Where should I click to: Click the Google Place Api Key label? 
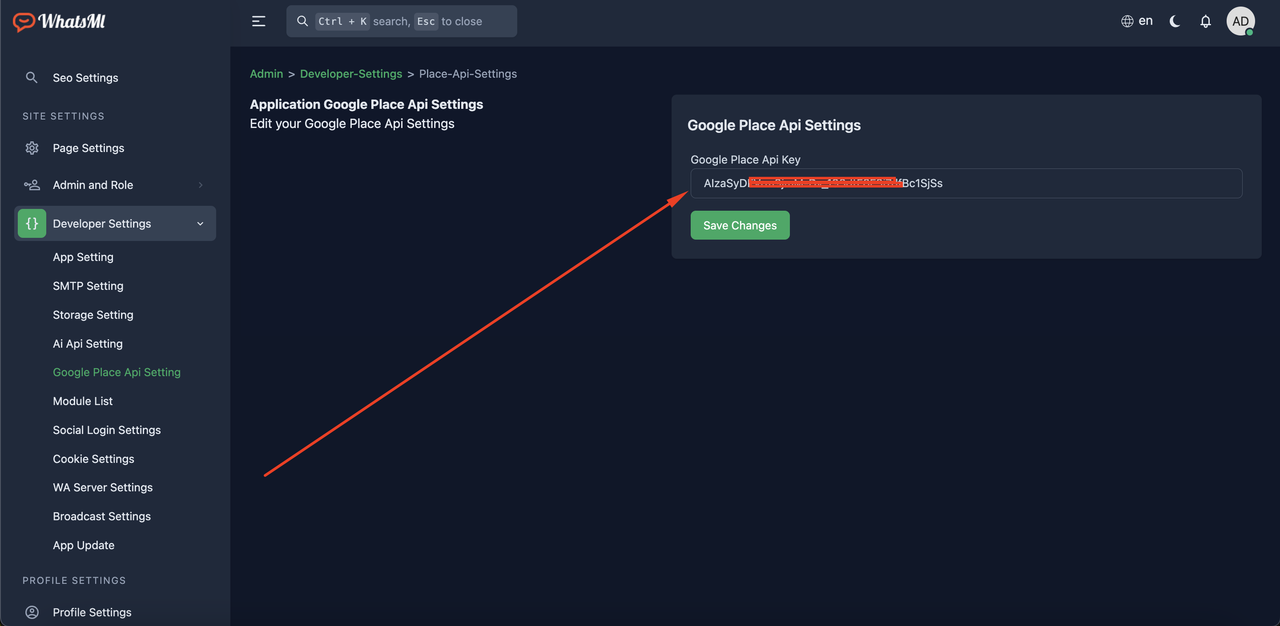(745, 160)
